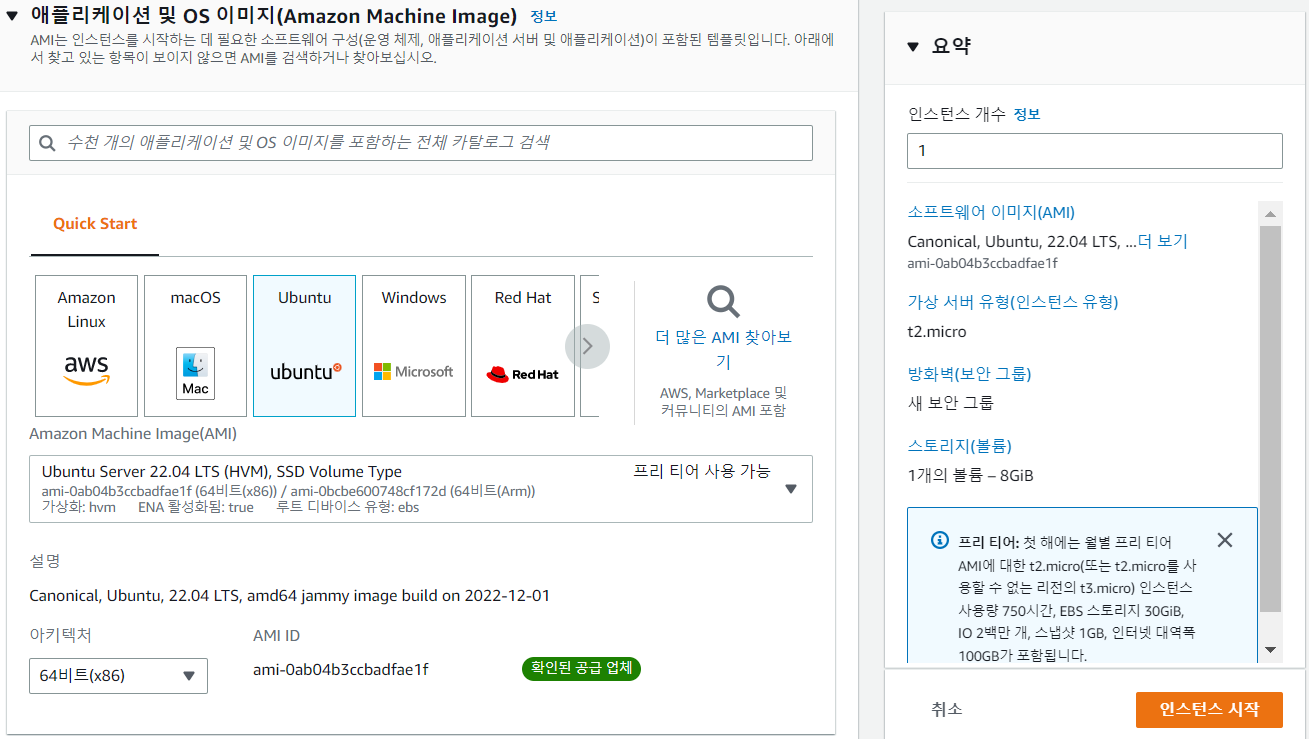Click the magnifier icon for more AMIs
This screenshot has height=739, width=1309.
coord(723,300)
